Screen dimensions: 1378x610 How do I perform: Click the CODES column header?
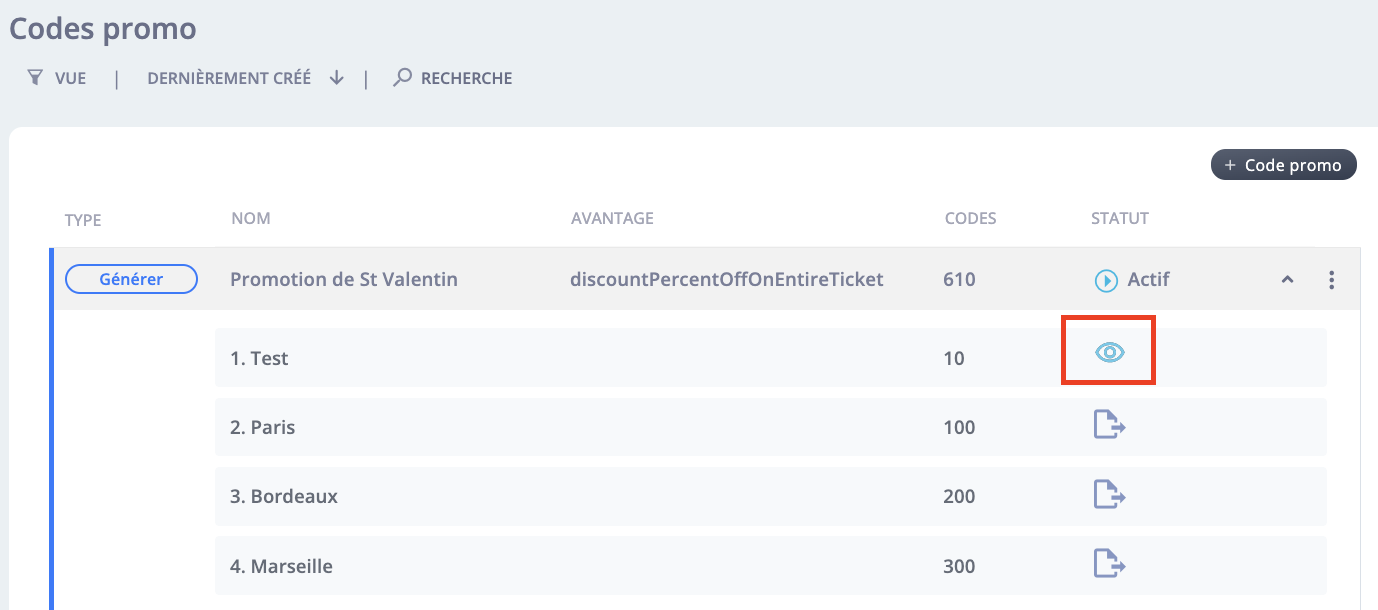(970, 218)
